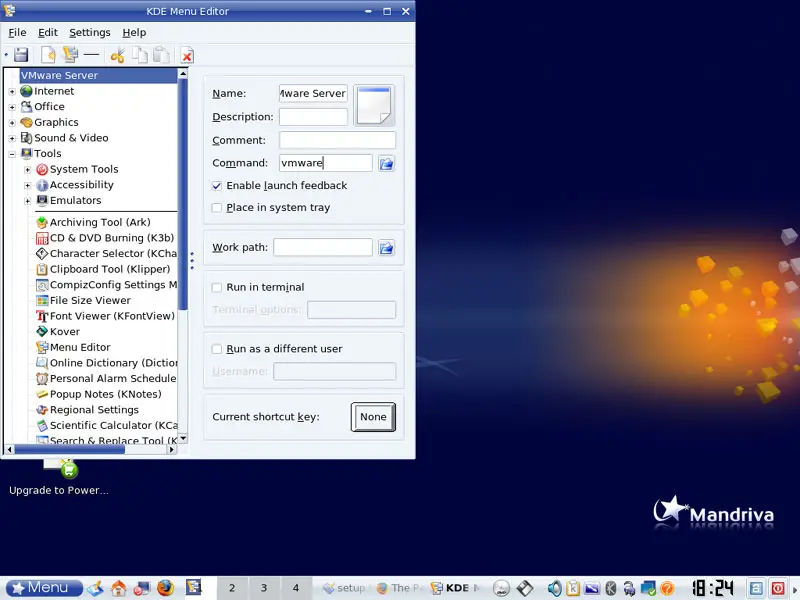
Task: Open the Mandriva star Menu button
Action: point(44,588)
